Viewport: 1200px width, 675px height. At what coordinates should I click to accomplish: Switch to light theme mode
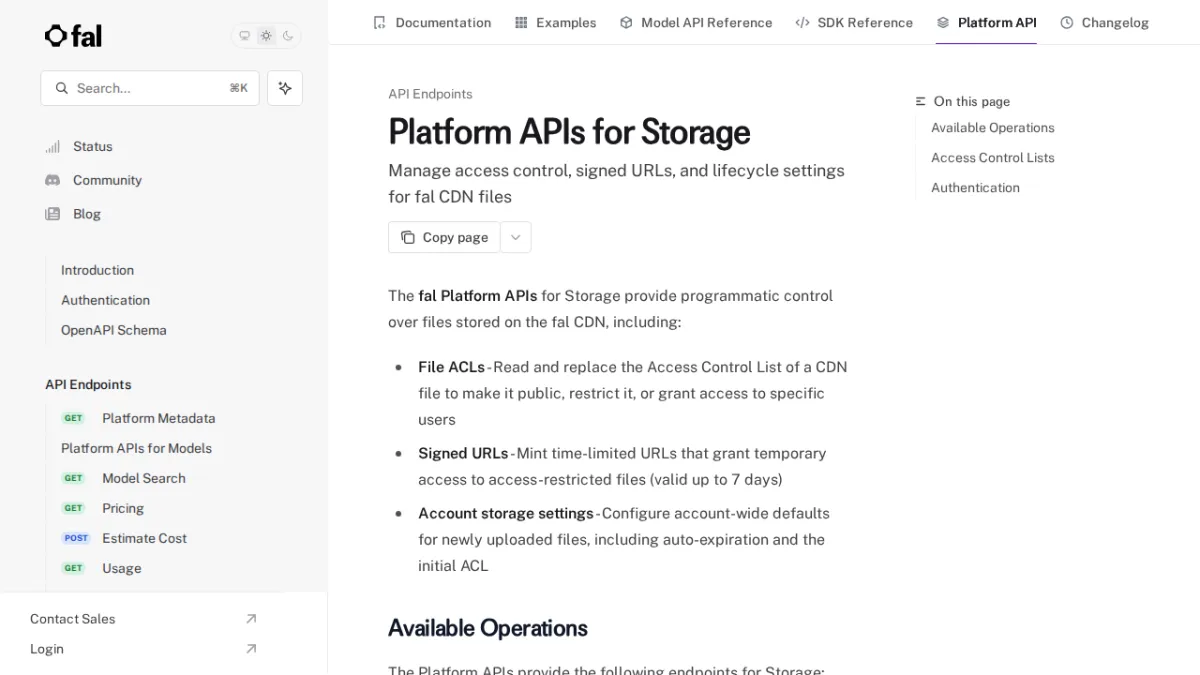coord(266,36)
